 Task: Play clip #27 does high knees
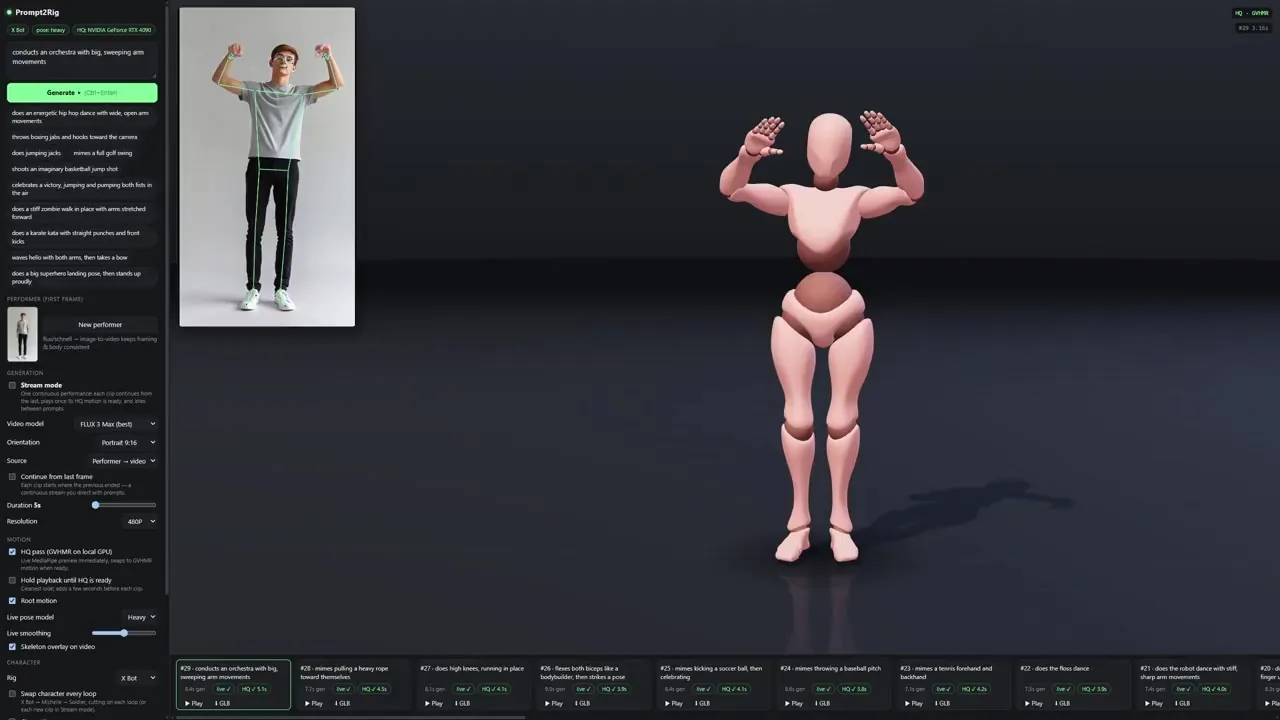tap(434, 703)
